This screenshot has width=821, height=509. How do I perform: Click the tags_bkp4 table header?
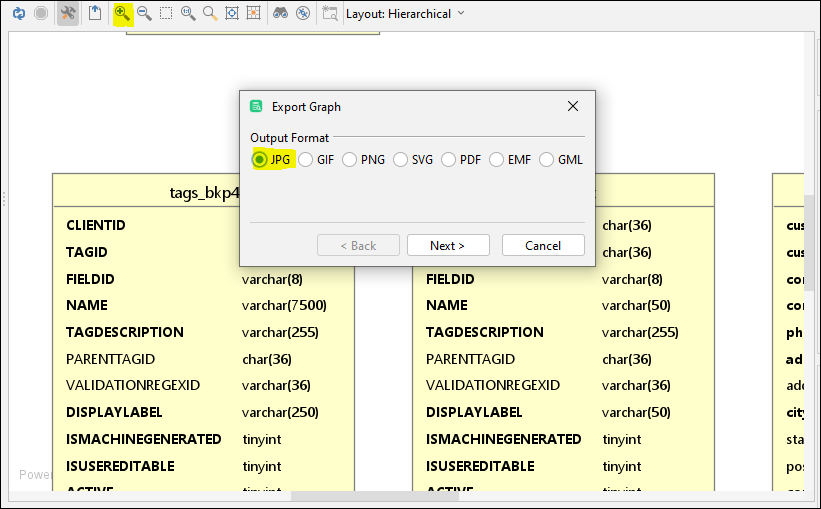[x=204, y=192]
